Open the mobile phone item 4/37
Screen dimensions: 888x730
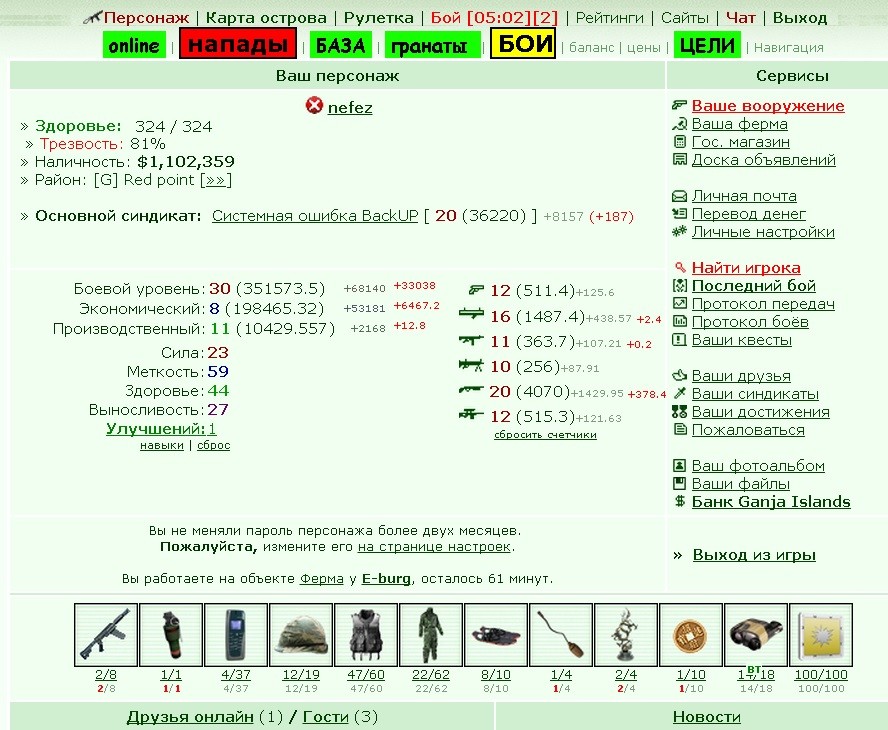coord(236,634)
